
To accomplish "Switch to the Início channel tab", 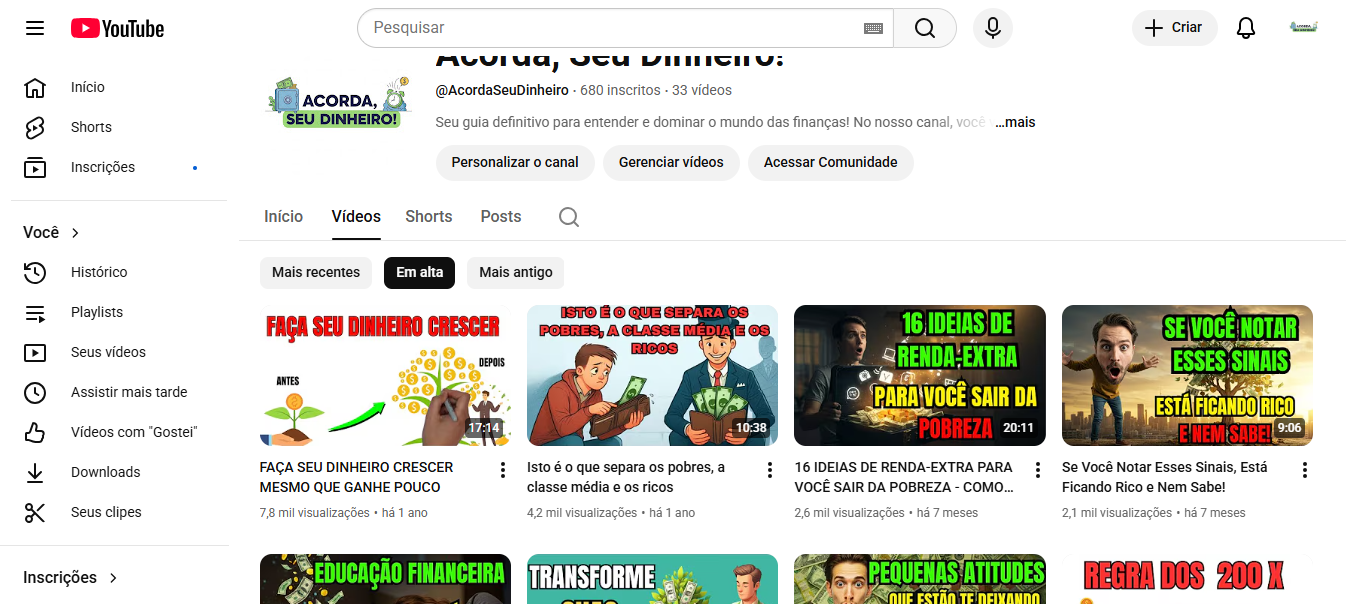I will pos(283,217).
